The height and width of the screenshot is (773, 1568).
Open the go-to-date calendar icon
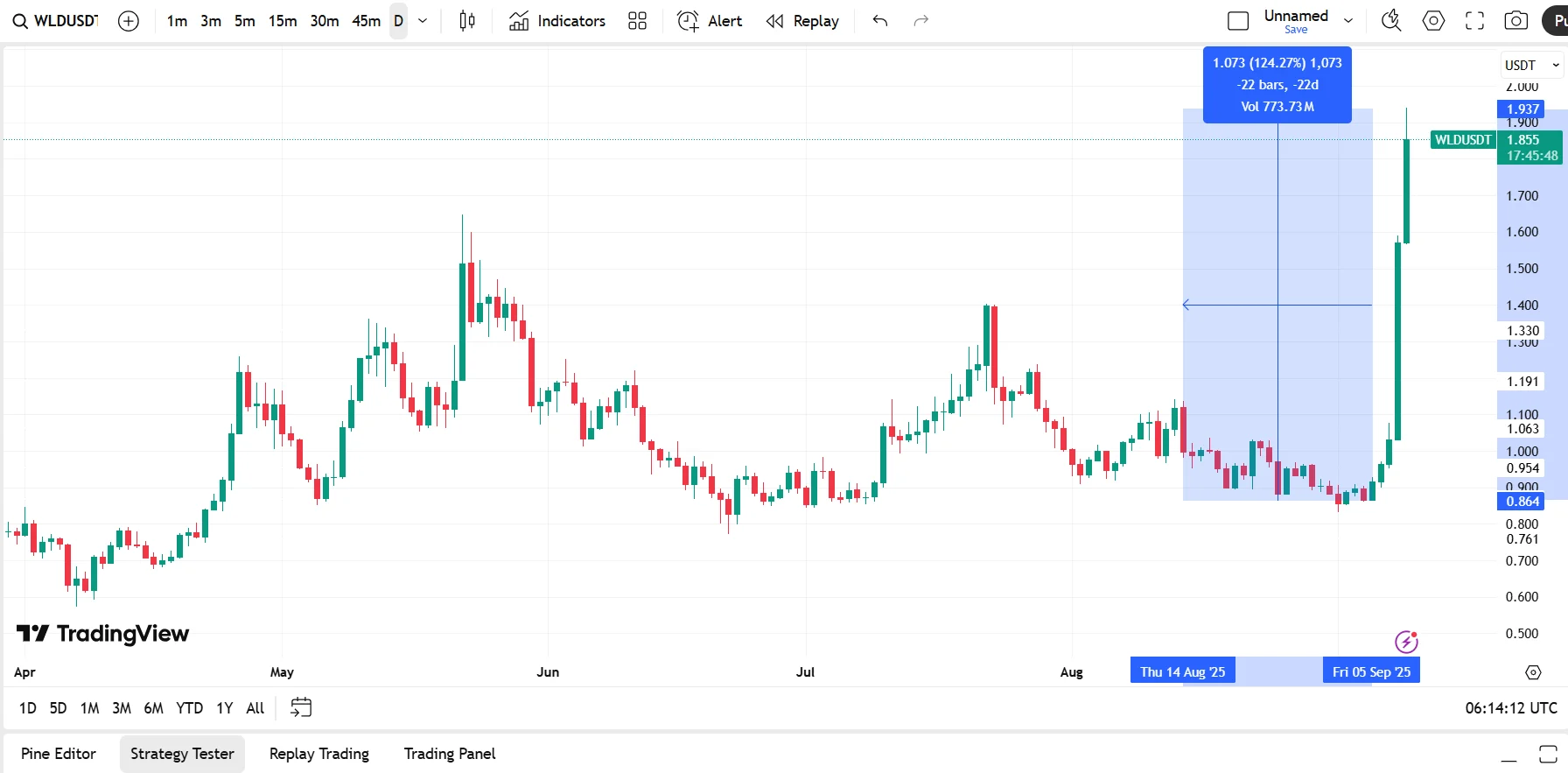point(300,707)
